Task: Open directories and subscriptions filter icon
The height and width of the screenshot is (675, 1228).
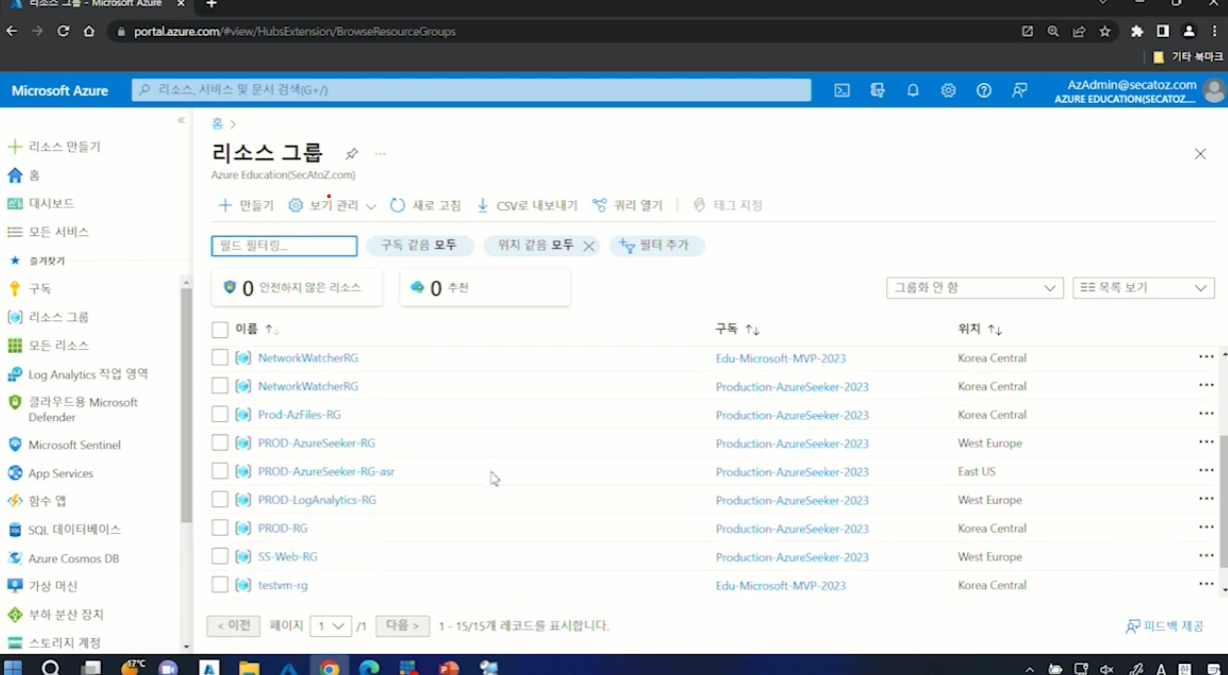Action: tap(877, 90)
